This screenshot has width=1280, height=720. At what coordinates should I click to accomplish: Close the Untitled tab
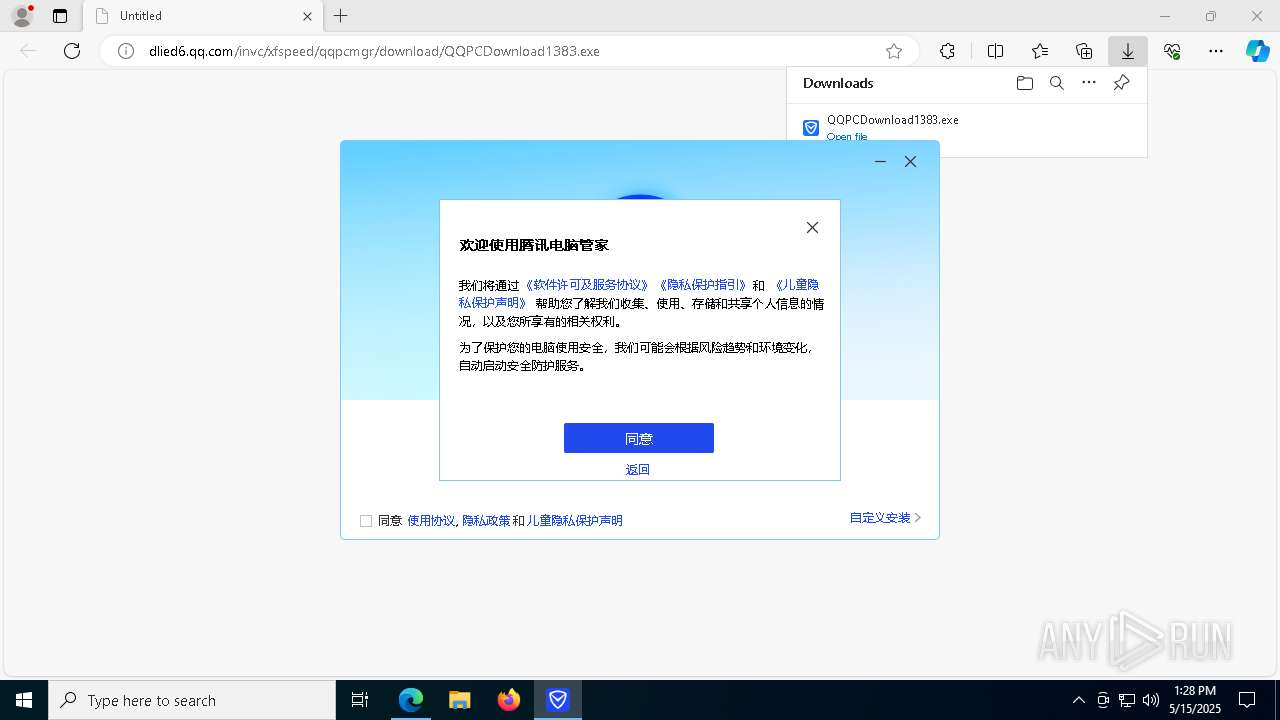tap(307, 16)
